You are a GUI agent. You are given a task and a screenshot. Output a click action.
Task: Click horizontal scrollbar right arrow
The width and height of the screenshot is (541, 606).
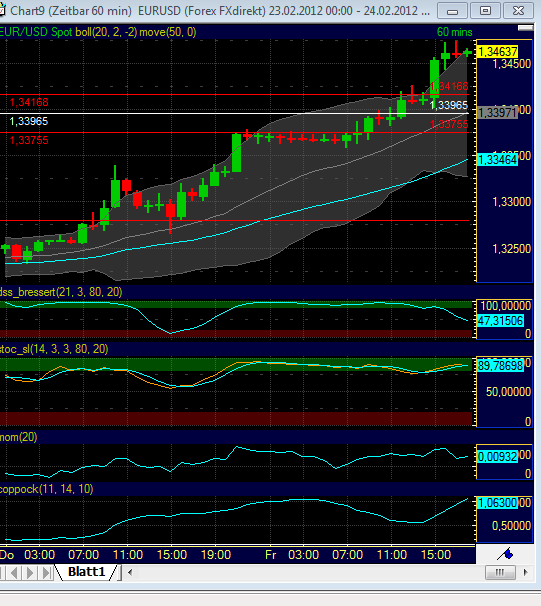[525, 572]
